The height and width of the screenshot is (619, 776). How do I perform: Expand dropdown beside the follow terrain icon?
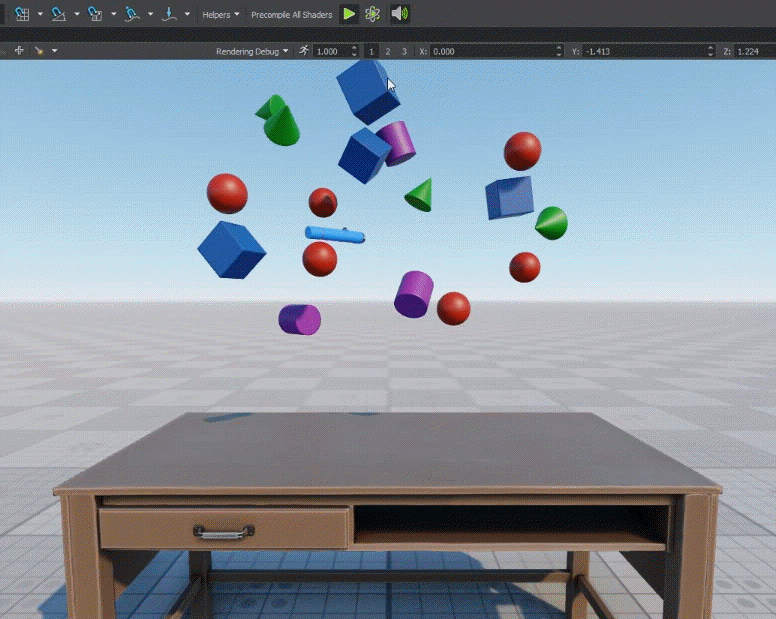click(150, 14)
